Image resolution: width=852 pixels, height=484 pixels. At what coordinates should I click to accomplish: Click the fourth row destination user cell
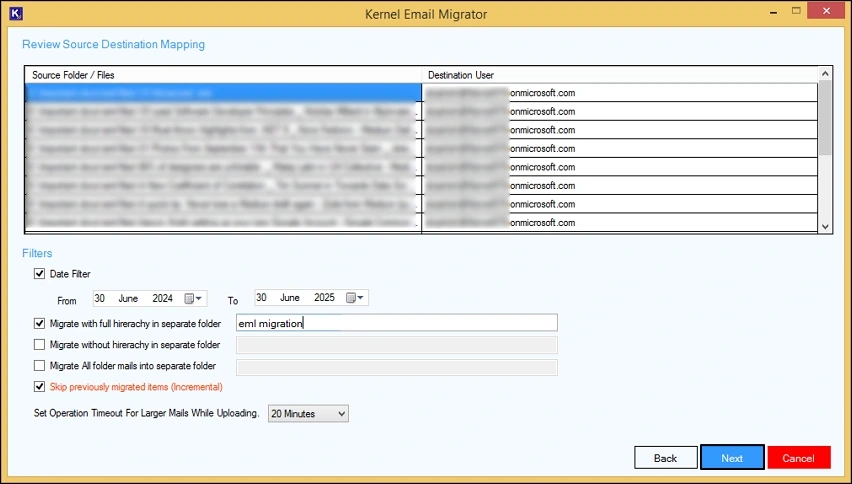pos(619,148)
